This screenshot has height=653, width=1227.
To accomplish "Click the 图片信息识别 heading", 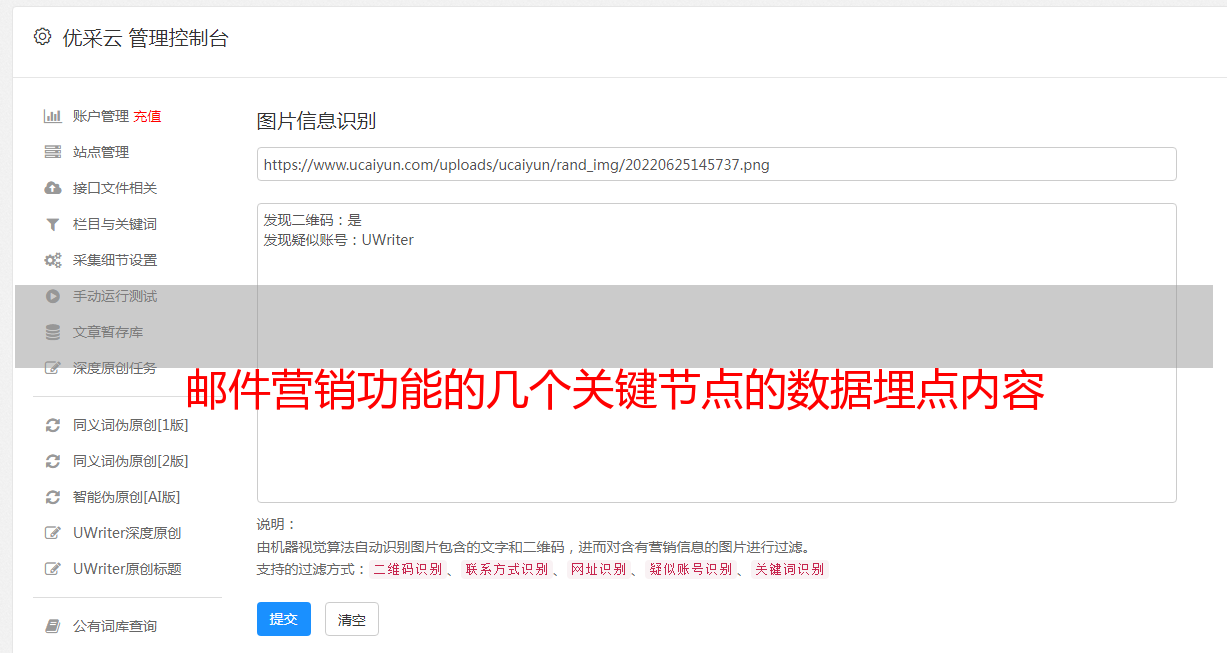I will (316, 121).
